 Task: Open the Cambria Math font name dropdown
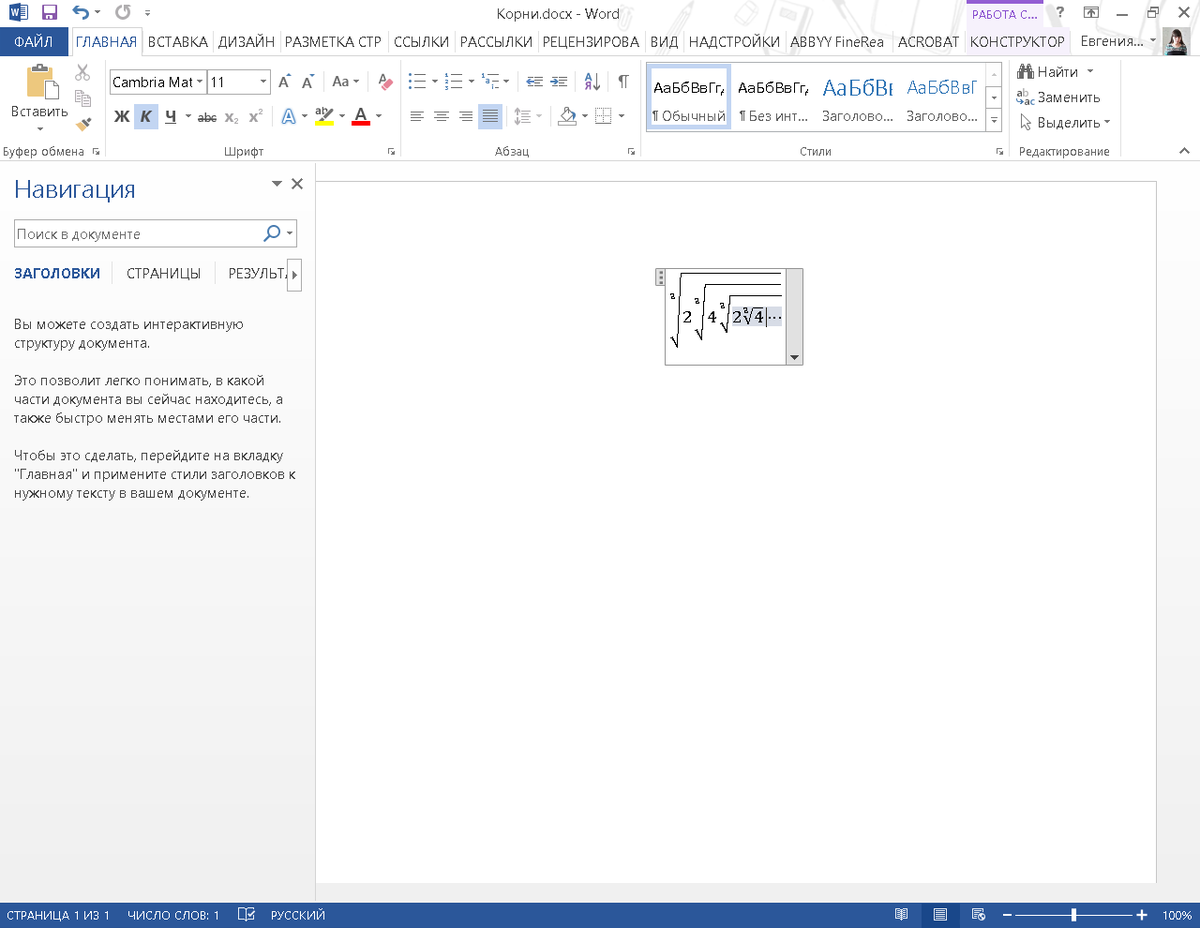click(200, 82)
